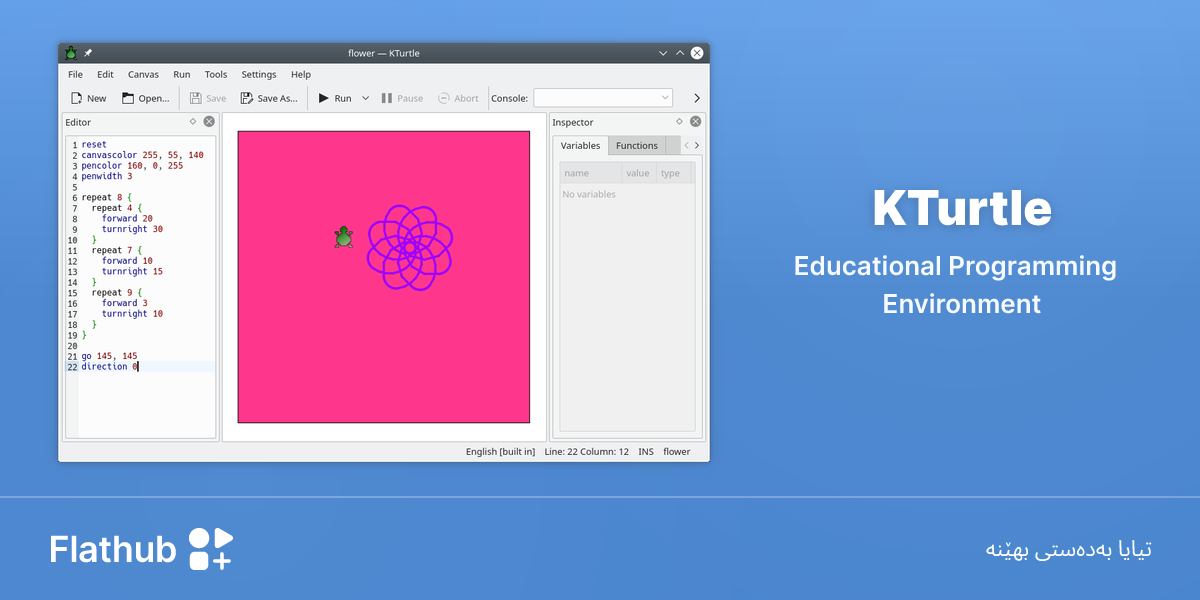Viewport: 1200px width, 600px height.
Task: Start the program with the toolbar Run button
Action: point(335,98)
